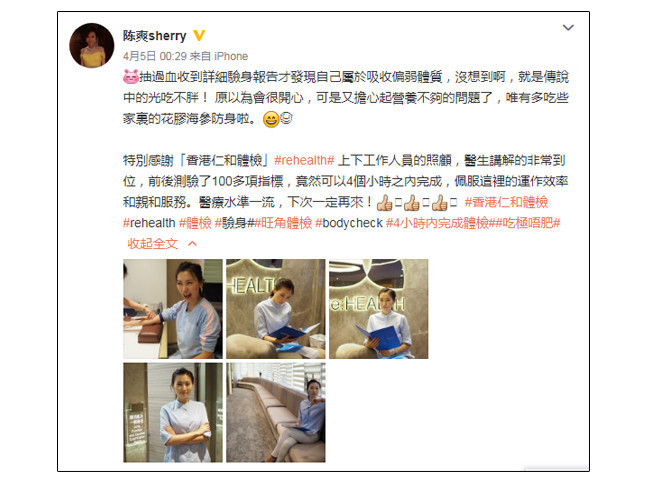650x482 pixels.
Task: Open the photo of reading under HEALTH sign
Action: click(x=276, y=309)
